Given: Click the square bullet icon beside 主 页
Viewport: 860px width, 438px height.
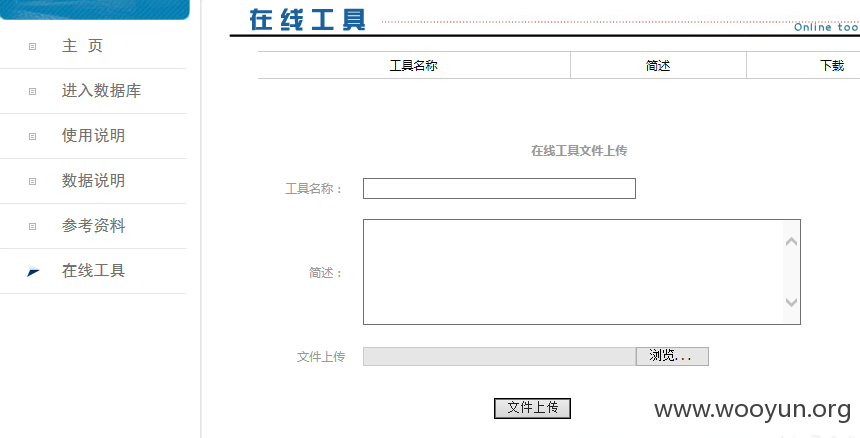Looking at the screenshot, I should 32,47.
